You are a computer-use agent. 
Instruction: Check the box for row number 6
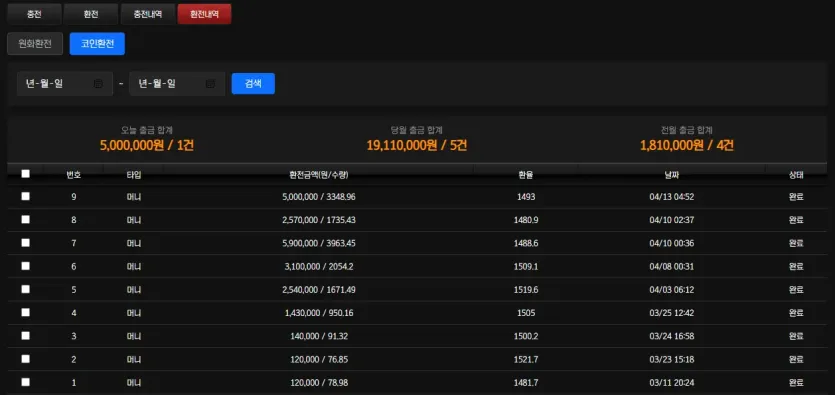click(26, 266)
